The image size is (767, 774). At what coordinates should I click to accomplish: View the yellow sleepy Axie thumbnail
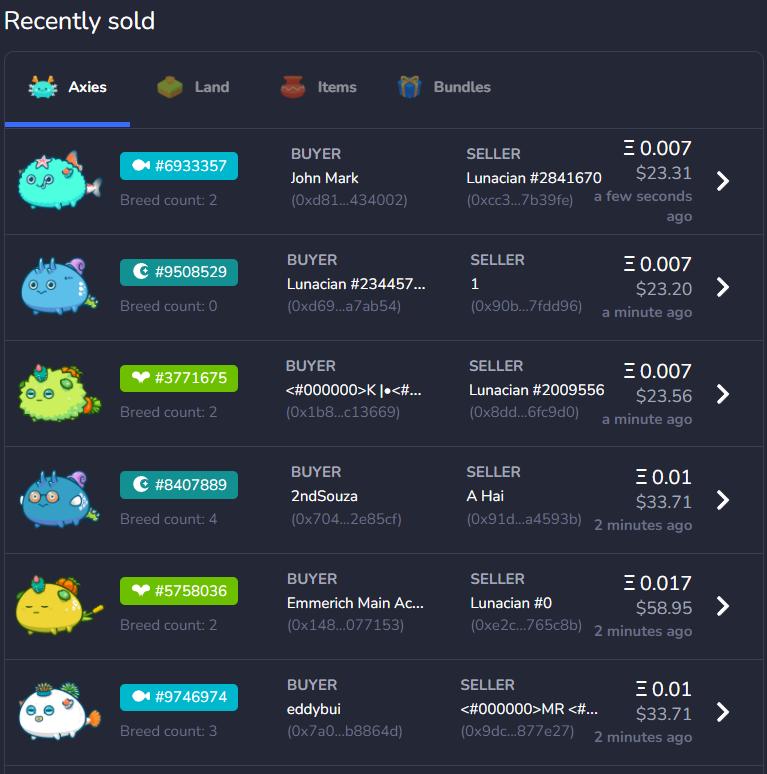[x=59, y=606]
